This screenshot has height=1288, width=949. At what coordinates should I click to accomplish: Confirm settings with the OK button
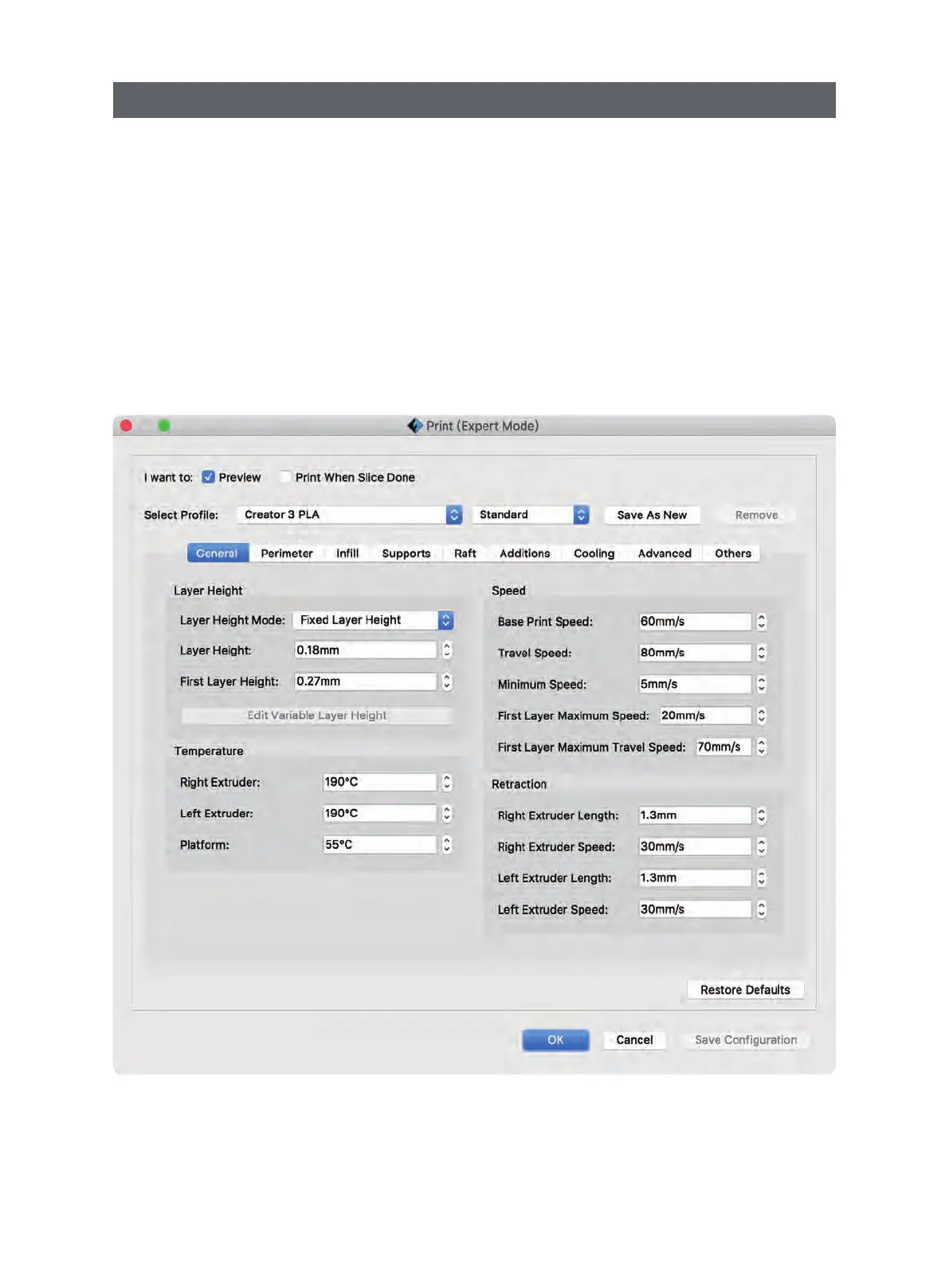tap(555, 1040)
